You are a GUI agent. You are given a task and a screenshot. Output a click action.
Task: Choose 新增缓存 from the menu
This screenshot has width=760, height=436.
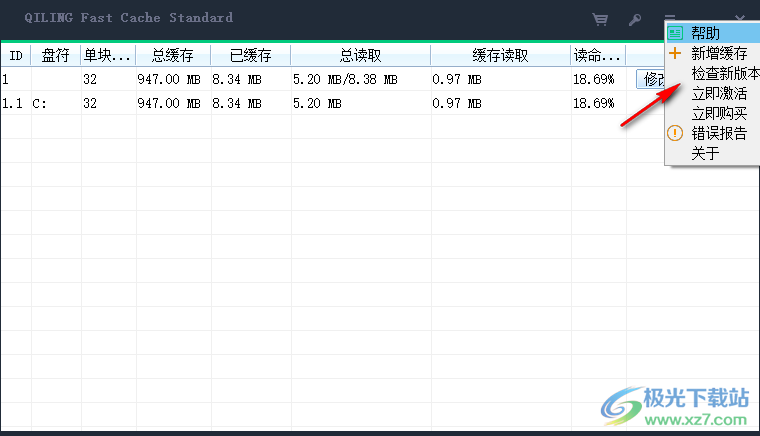tap(713, 53)
